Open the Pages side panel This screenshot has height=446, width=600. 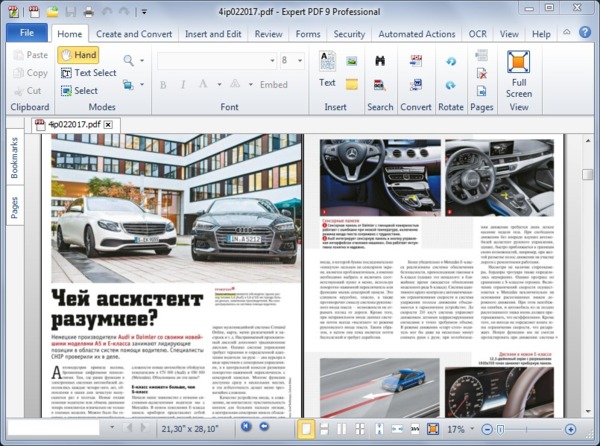(x=15, y=207)
